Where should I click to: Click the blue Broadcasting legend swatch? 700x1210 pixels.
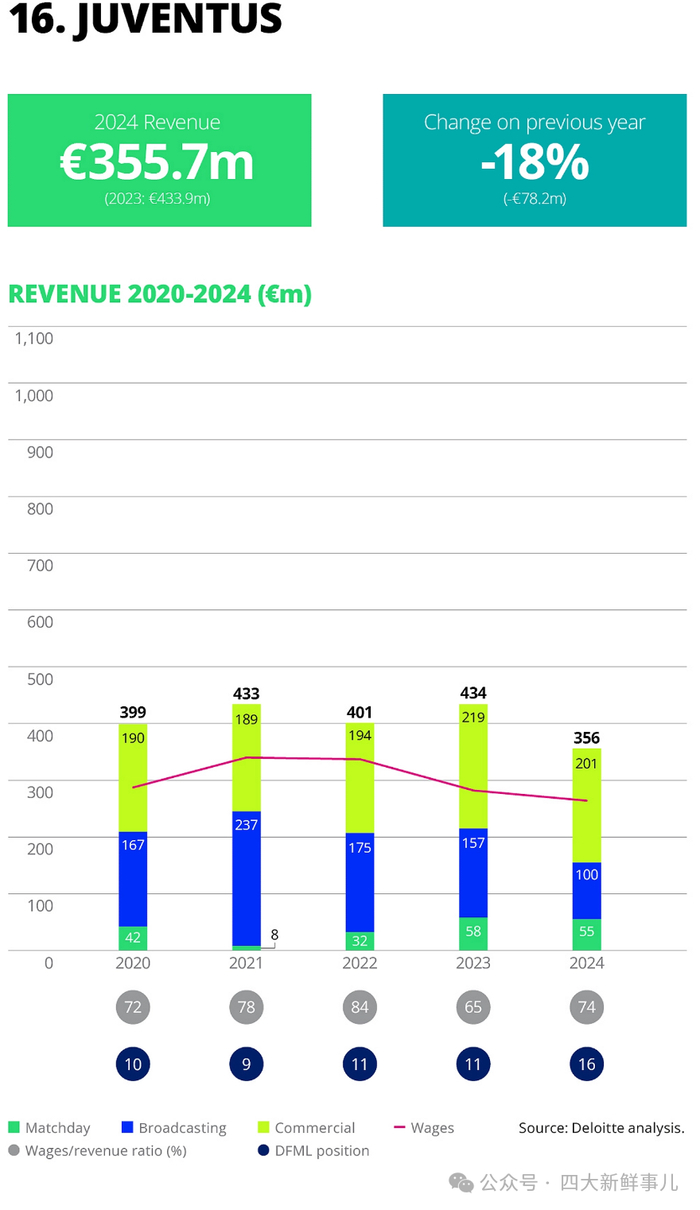click(x=127, y=1128)
